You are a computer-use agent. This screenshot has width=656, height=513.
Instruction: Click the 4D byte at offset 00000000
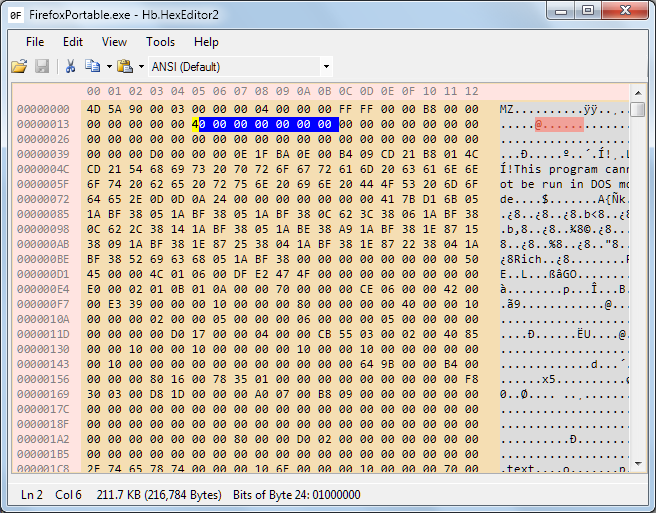(93, 109)
